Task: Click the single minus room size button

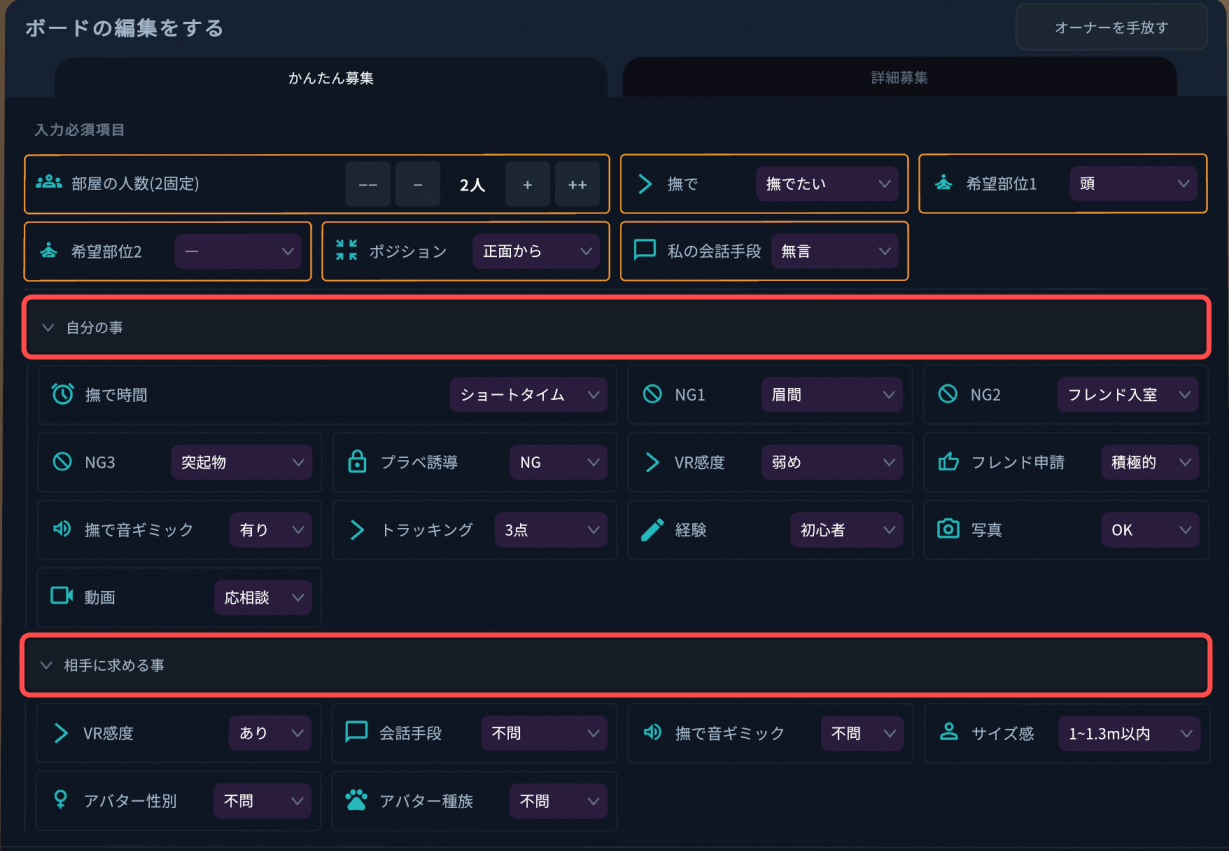Action: pos(418,184)
